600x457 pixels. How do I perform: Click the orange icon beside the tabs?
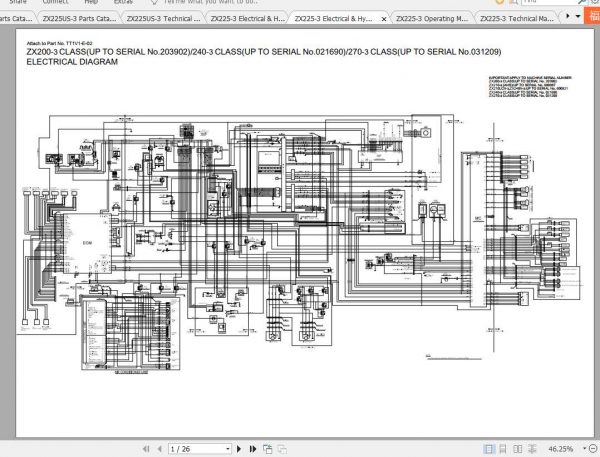[x=593, y=16]
